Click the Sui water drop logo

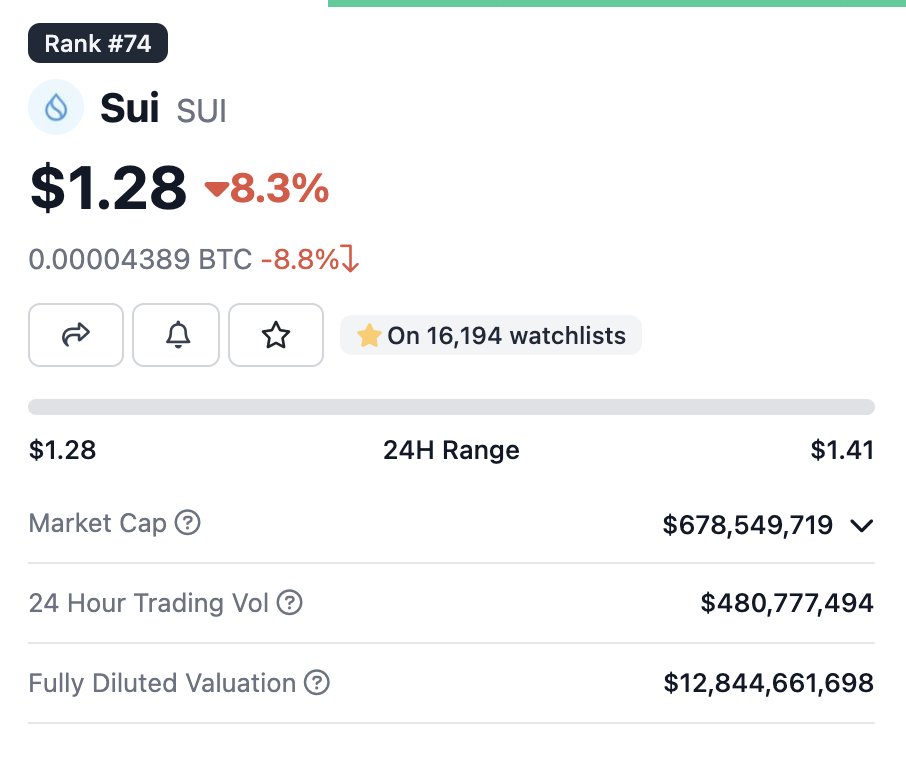[56, 107]
